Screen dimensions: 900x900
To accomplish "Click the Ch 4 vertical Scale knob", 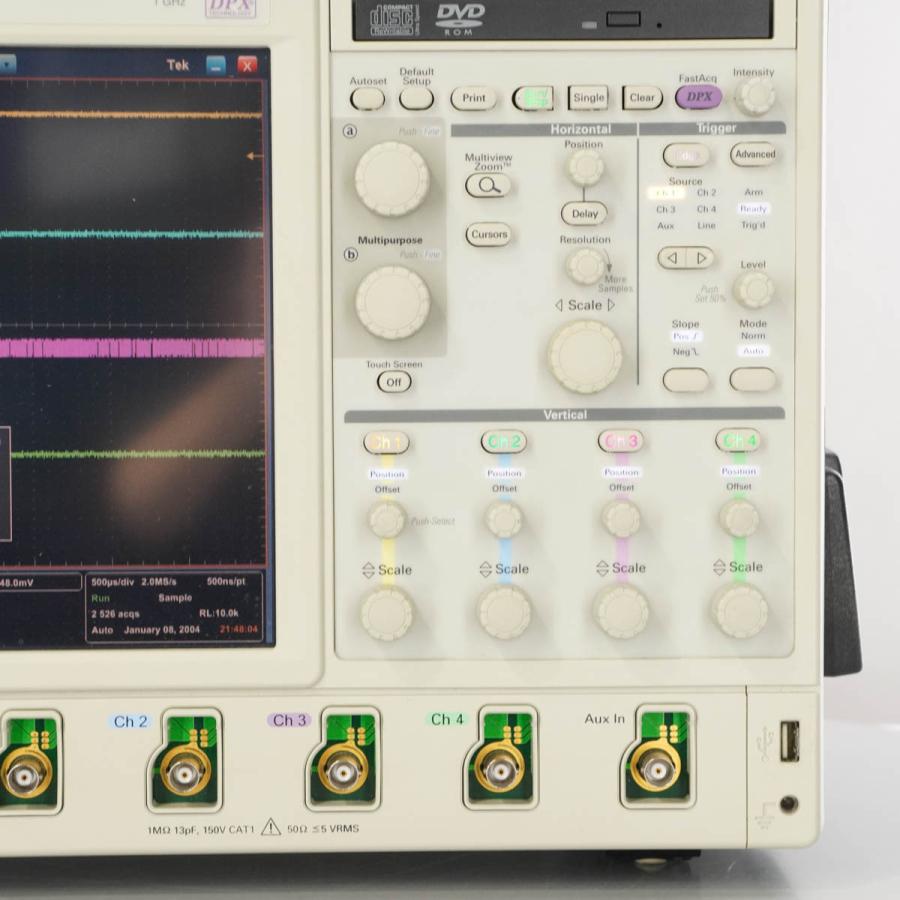I will tap(740, 611).
